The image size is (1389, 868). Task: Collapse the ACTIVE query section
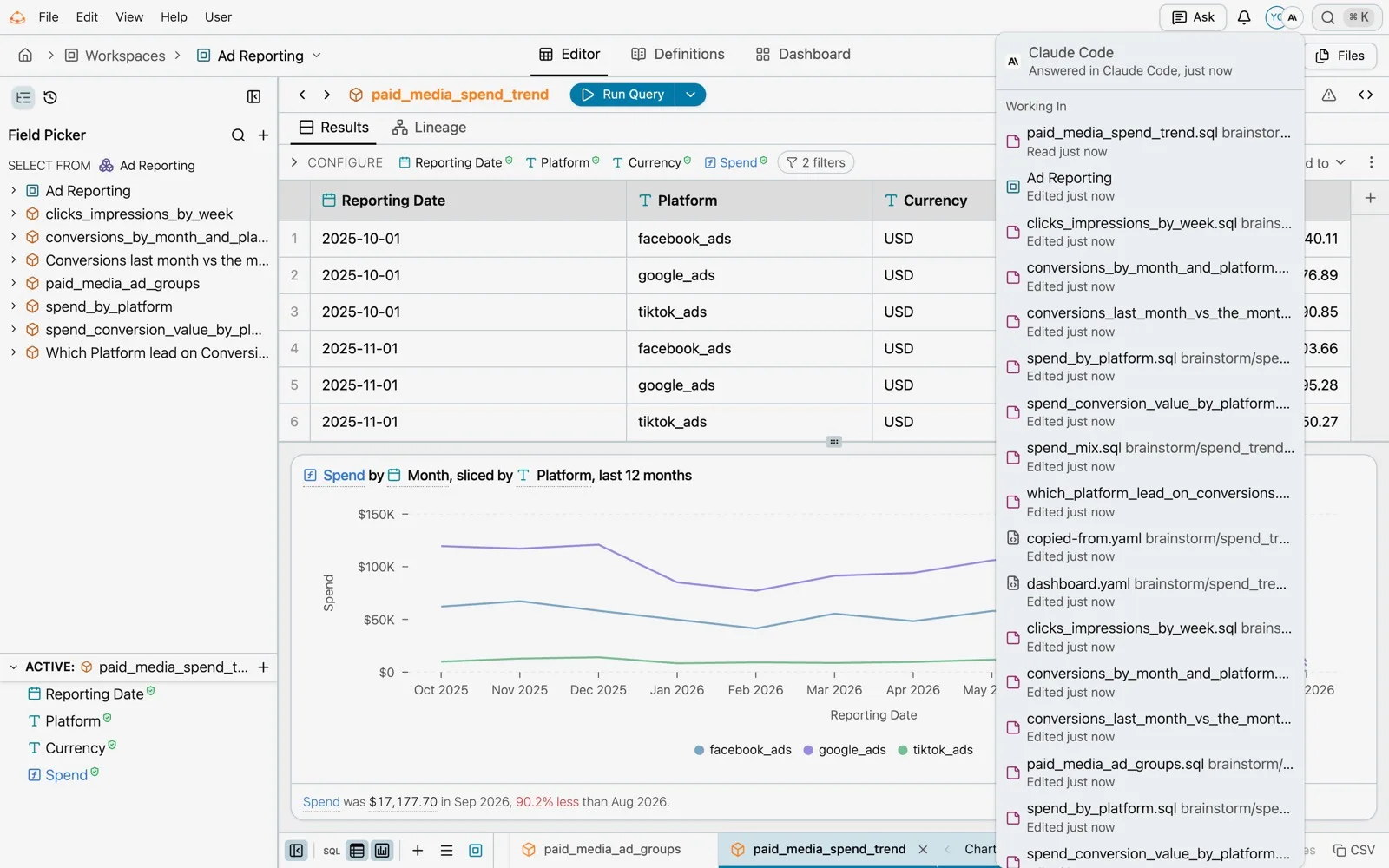[x=13, y=667]
